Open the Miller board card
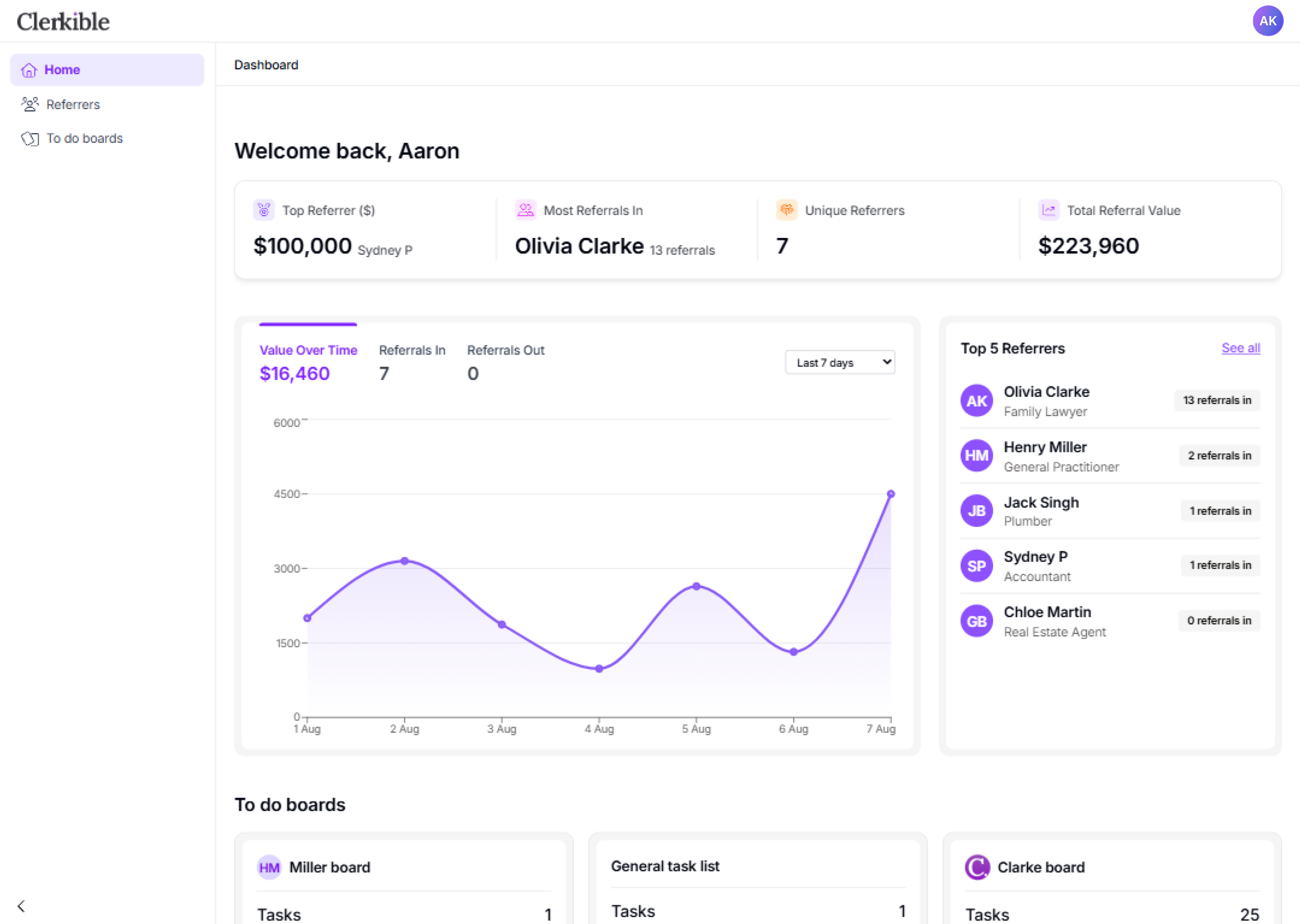 [x=330, y=867]
